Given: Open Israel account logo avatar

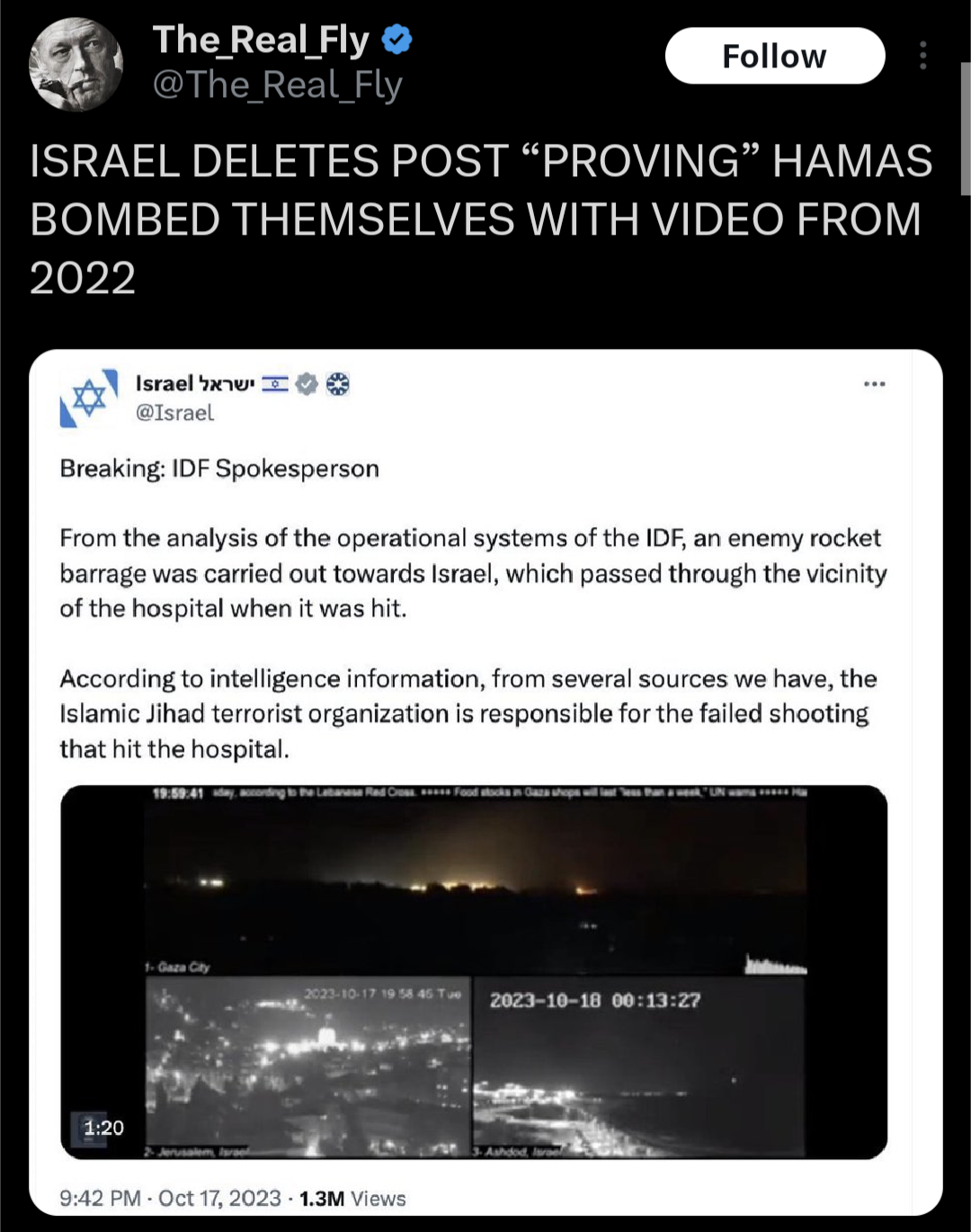Looking at the screenshot, I should (89, 397).
